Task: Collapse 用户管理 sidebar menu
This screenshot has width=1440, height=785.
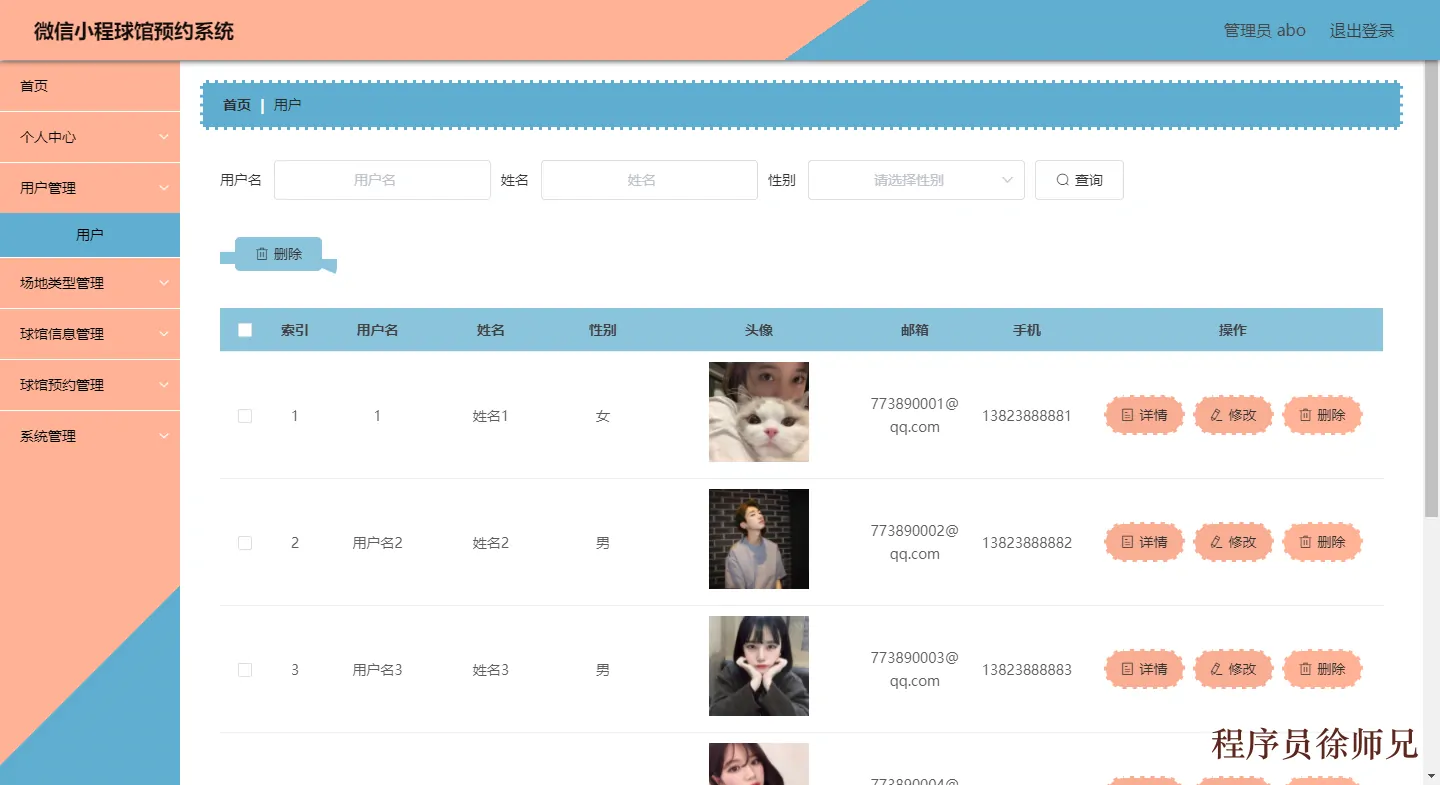Action: [90, 188]
